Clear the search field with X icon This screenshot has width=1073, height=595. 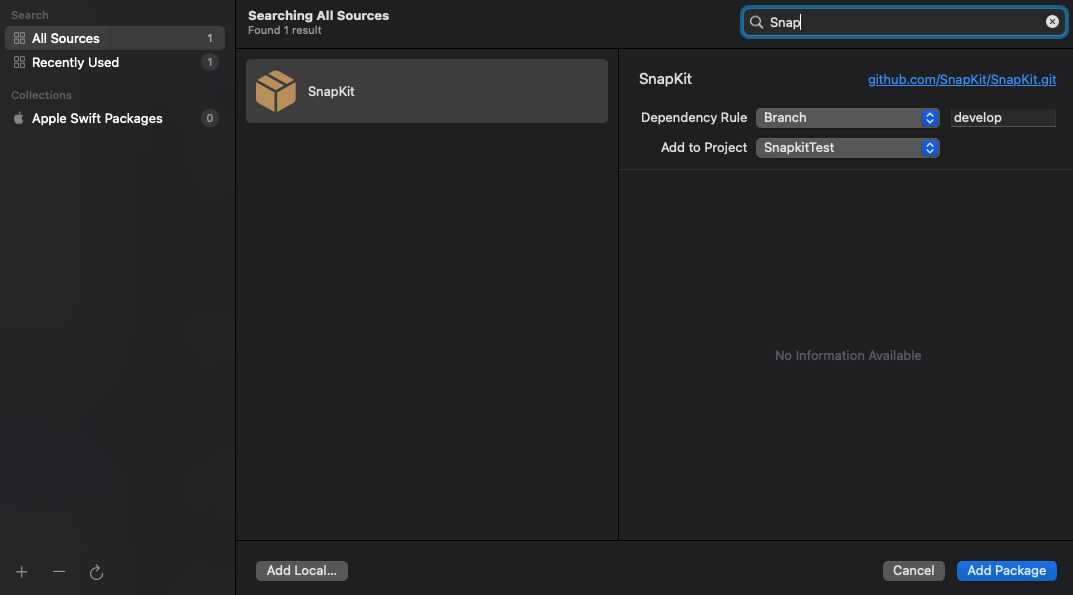1052,22
